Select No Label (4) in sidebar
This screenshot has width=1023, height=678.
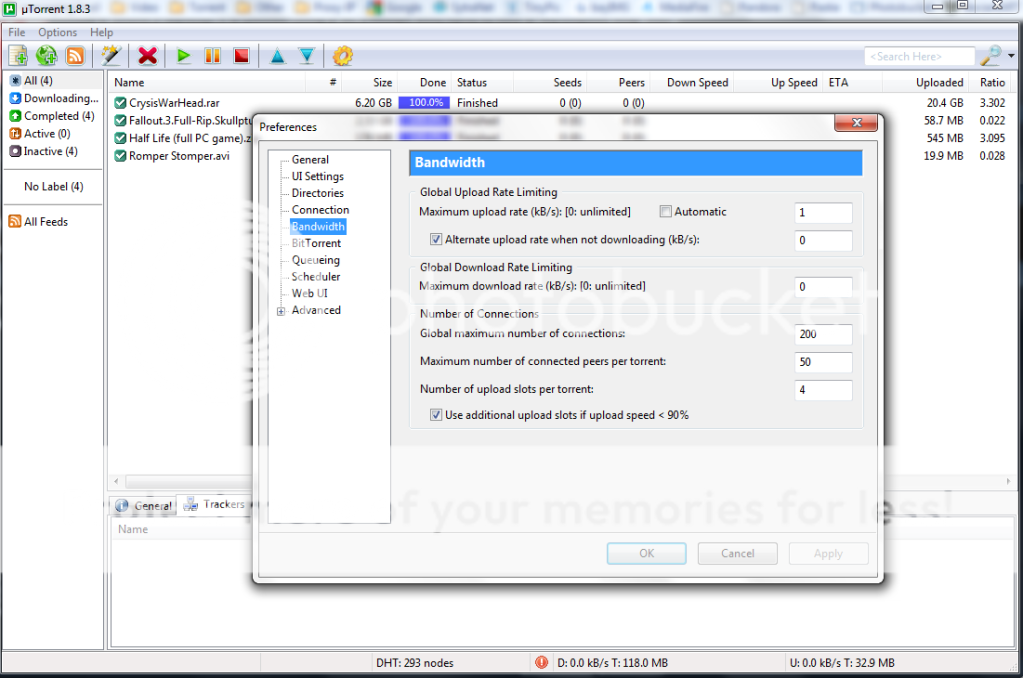[x=53, y=186]
